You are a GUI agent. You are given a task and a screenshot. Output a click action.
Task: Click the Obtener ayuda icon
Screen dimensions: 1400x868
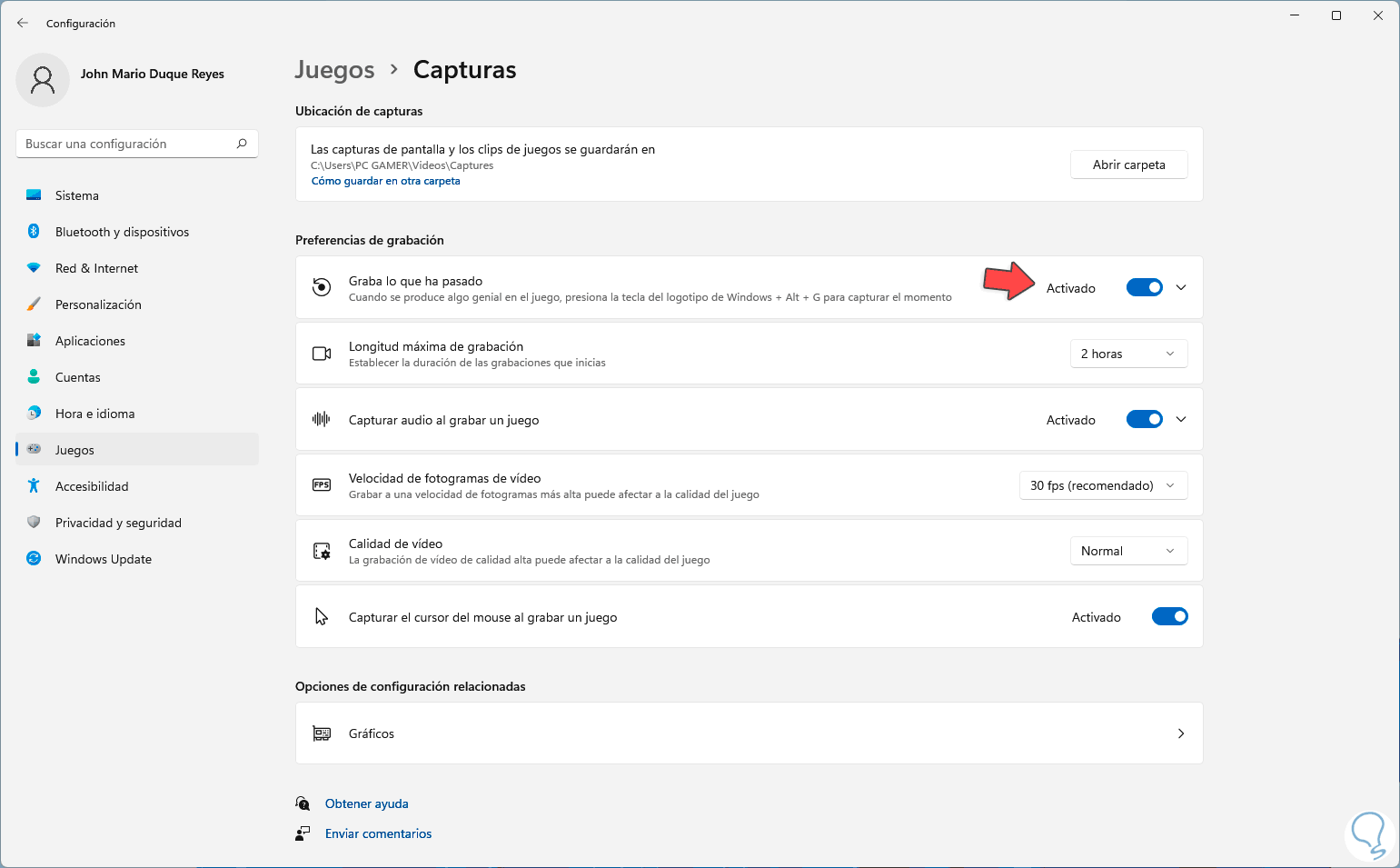[303, 803]
